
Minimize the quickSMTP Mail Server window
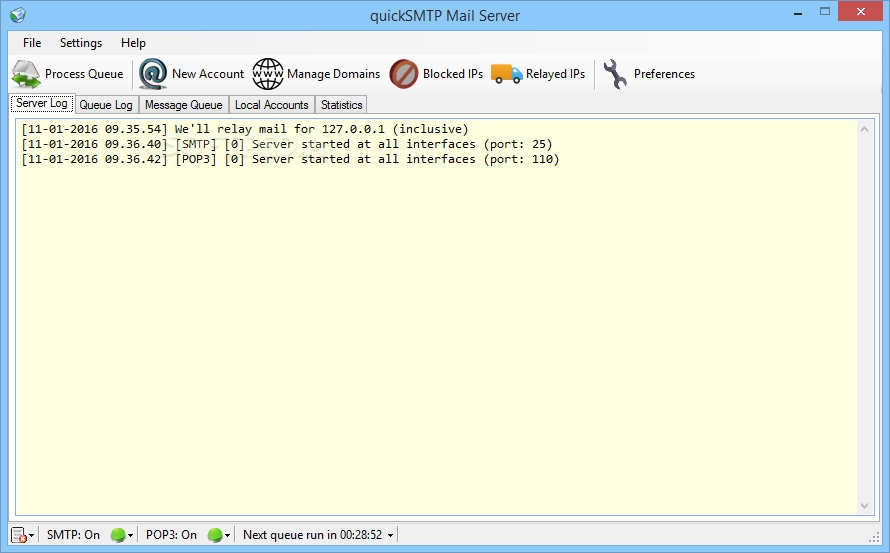pyautogui.click(x=798, y=12)
